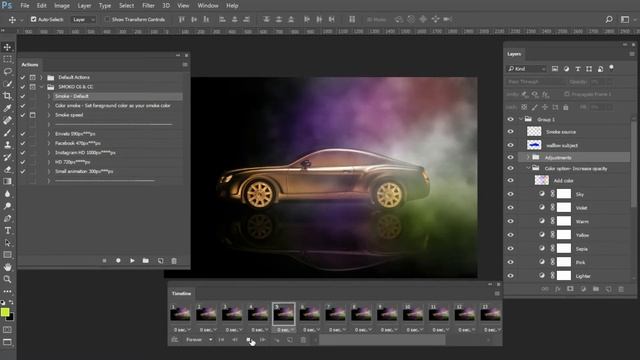Click the Delete trash icon in Actions panel
Screen dimensions: 640x360
point(174,260)
